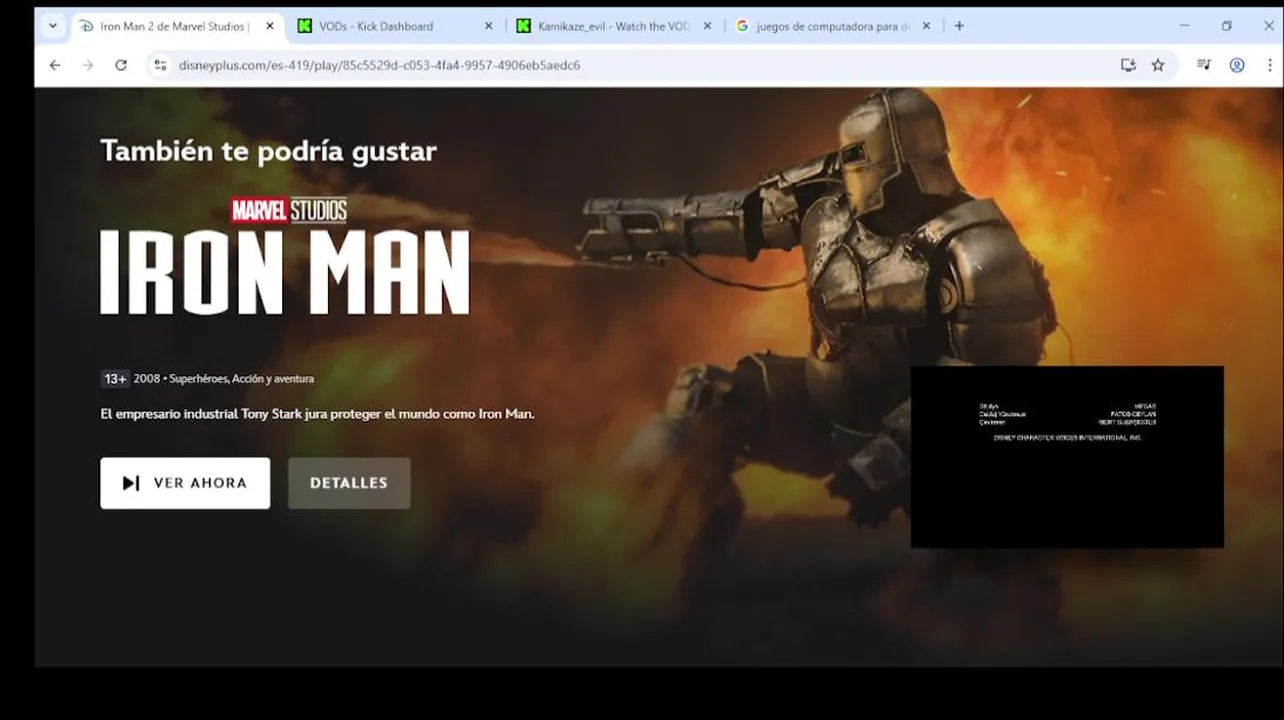Click the '2008 • Superhéroes, Acción y aventura' text

(x=224, y=379)
